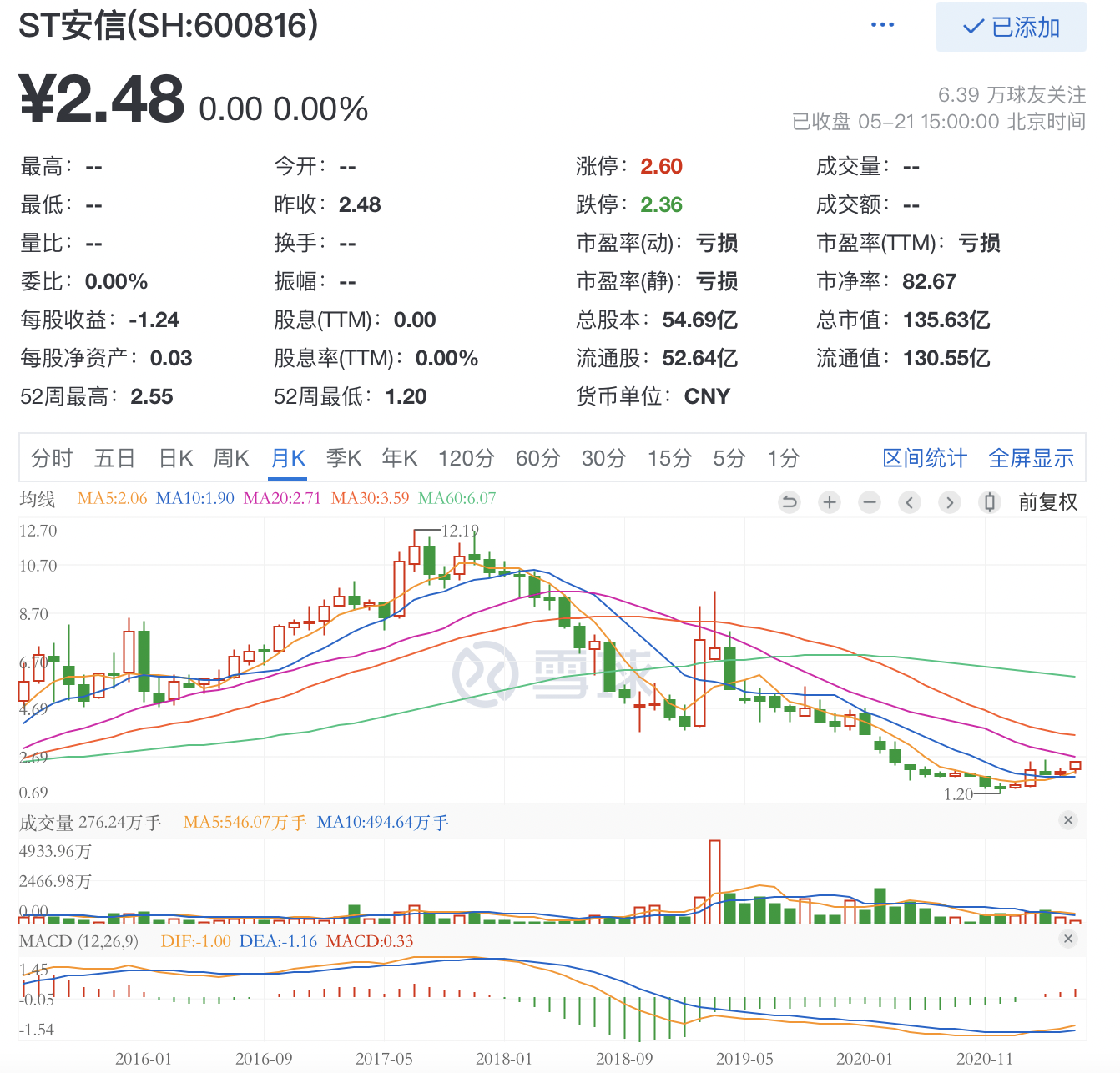Close the 成交量 volume indicator panel
The image size is (1120, 1073).
1068,820
